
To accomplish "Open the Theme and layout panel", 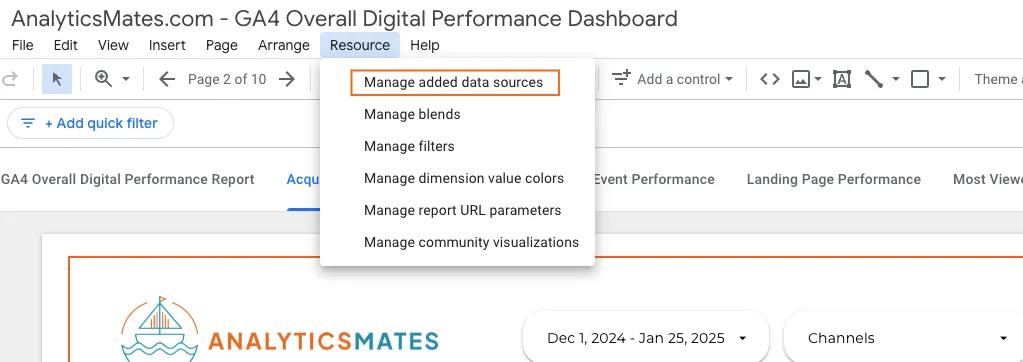I will [998, 80].
